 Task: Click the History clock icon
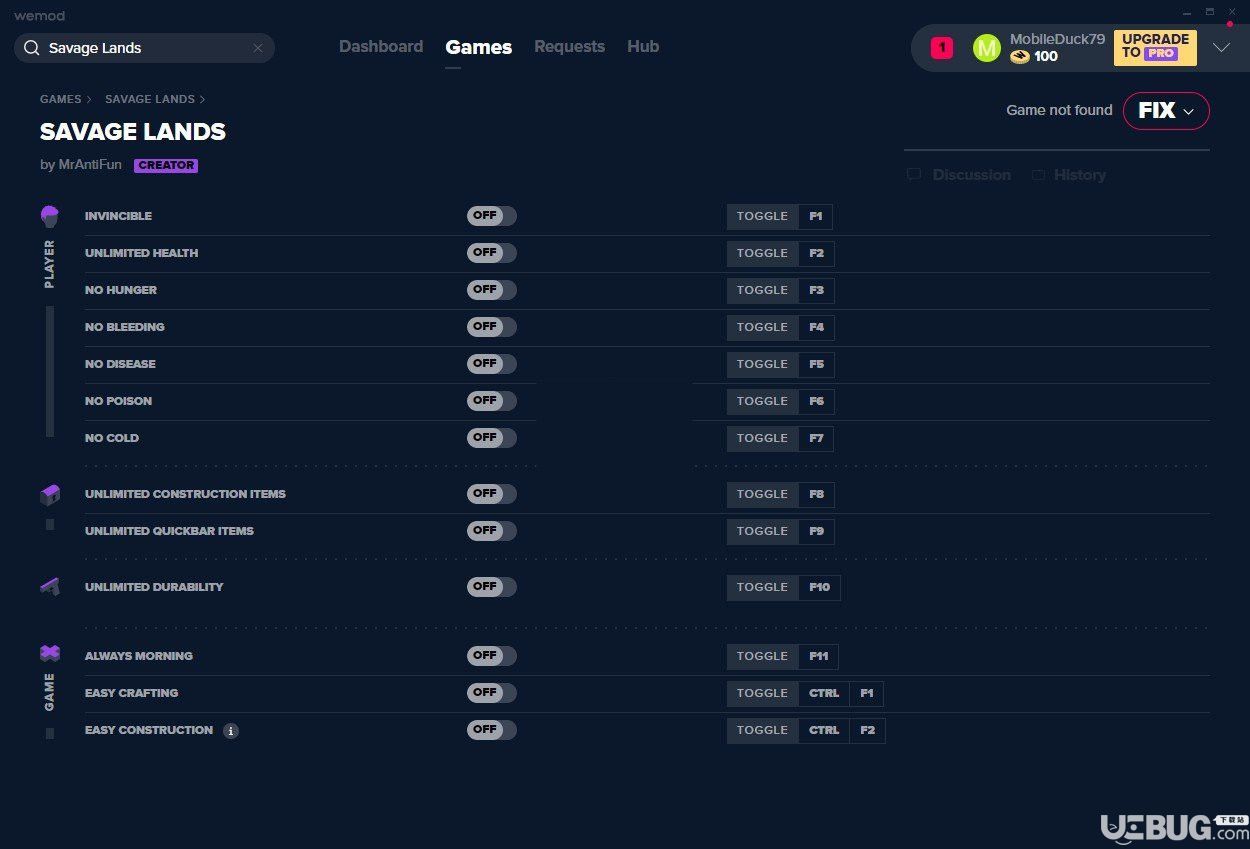1039,175
